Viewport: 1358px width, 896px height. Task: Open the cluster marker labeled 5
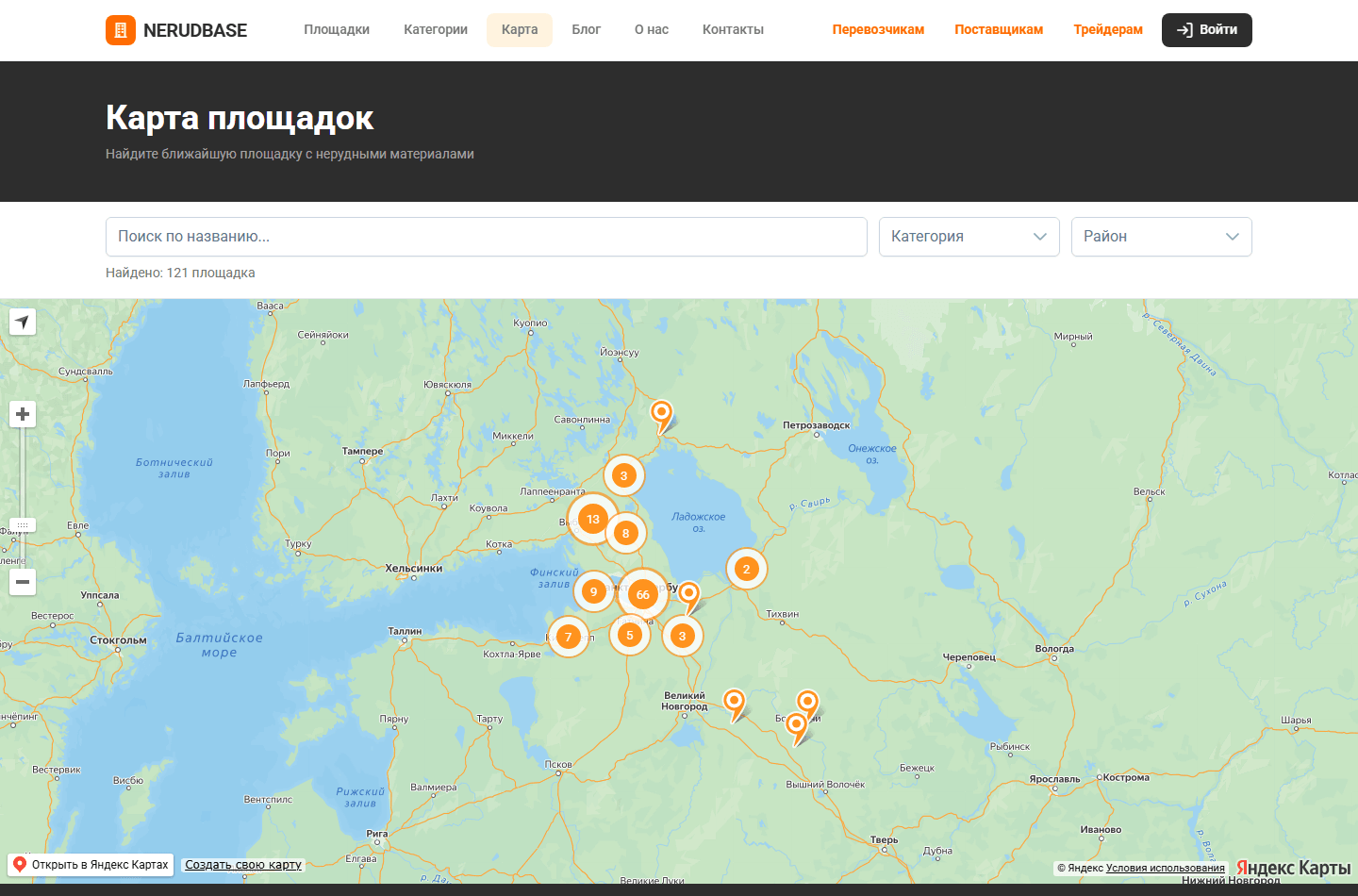(x=630, y=635)
